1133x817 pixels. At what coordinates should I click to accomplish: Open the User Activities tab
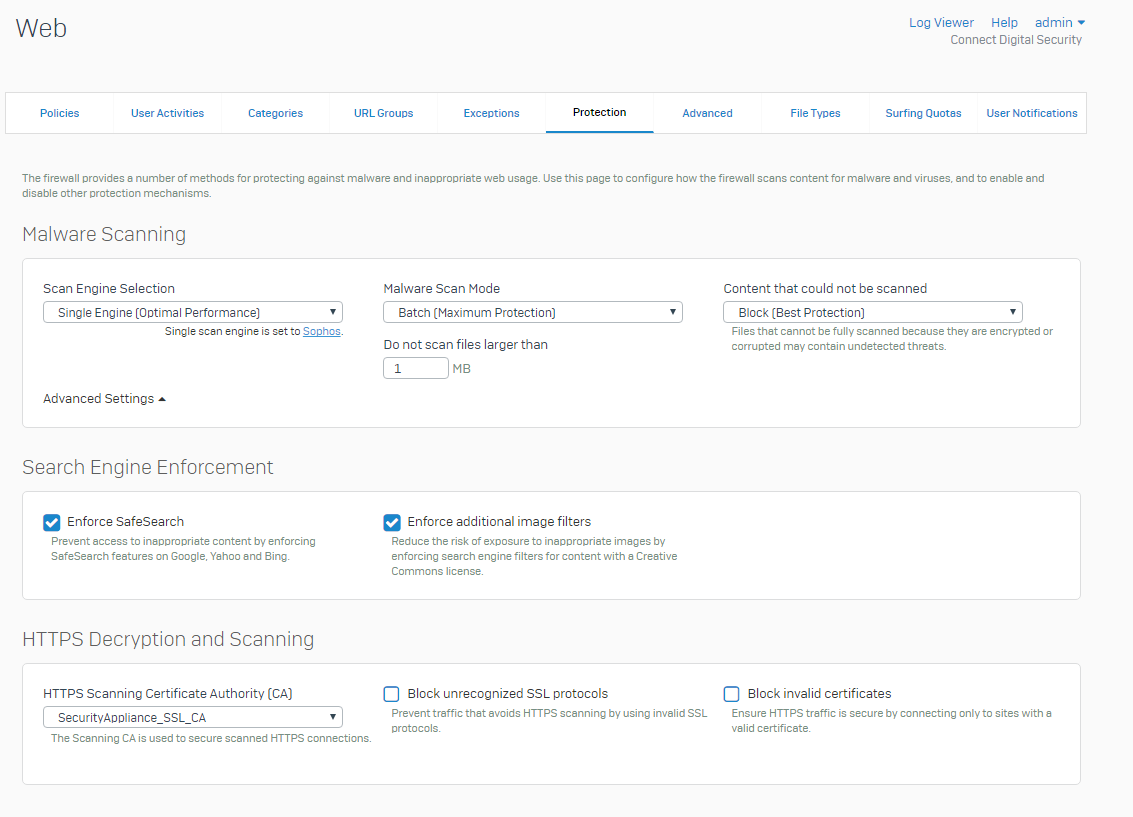click(167, 113)
